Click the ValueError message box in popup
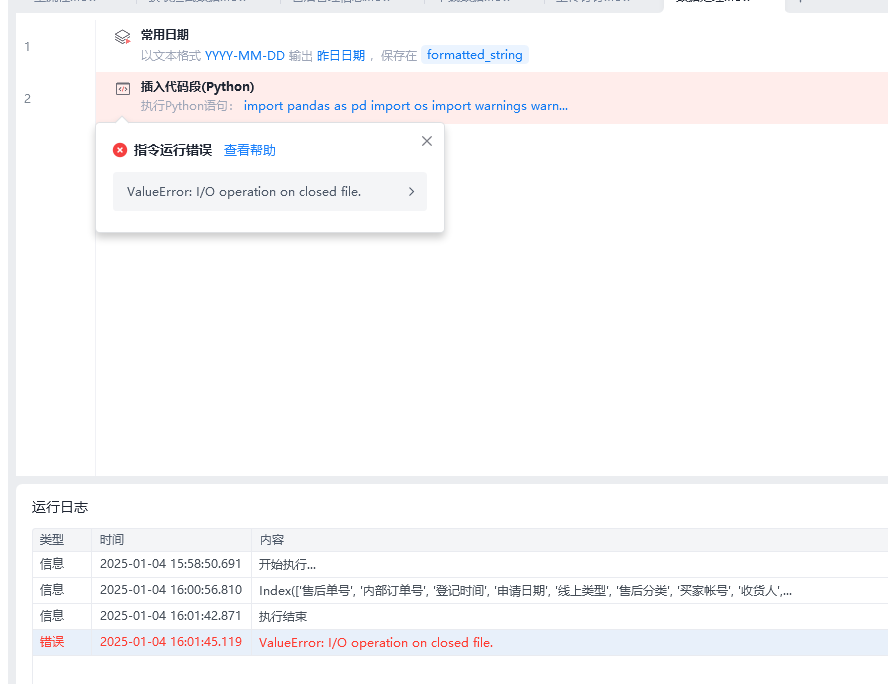The height and width of the screenshot is (684, 888). pos(270,192)
